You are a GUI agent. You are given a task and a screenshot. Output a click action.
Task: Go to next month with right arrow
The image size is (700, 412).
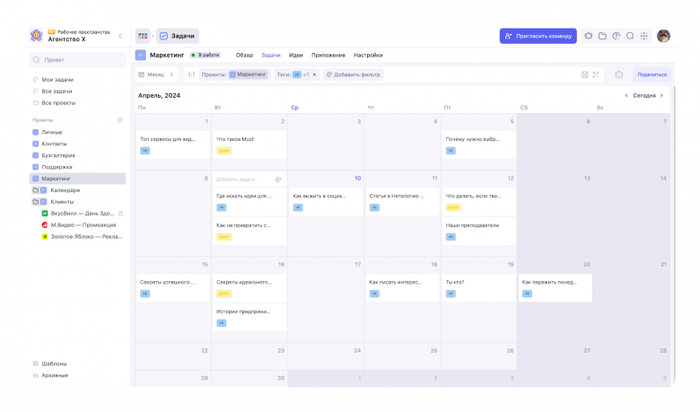[662, 96]
